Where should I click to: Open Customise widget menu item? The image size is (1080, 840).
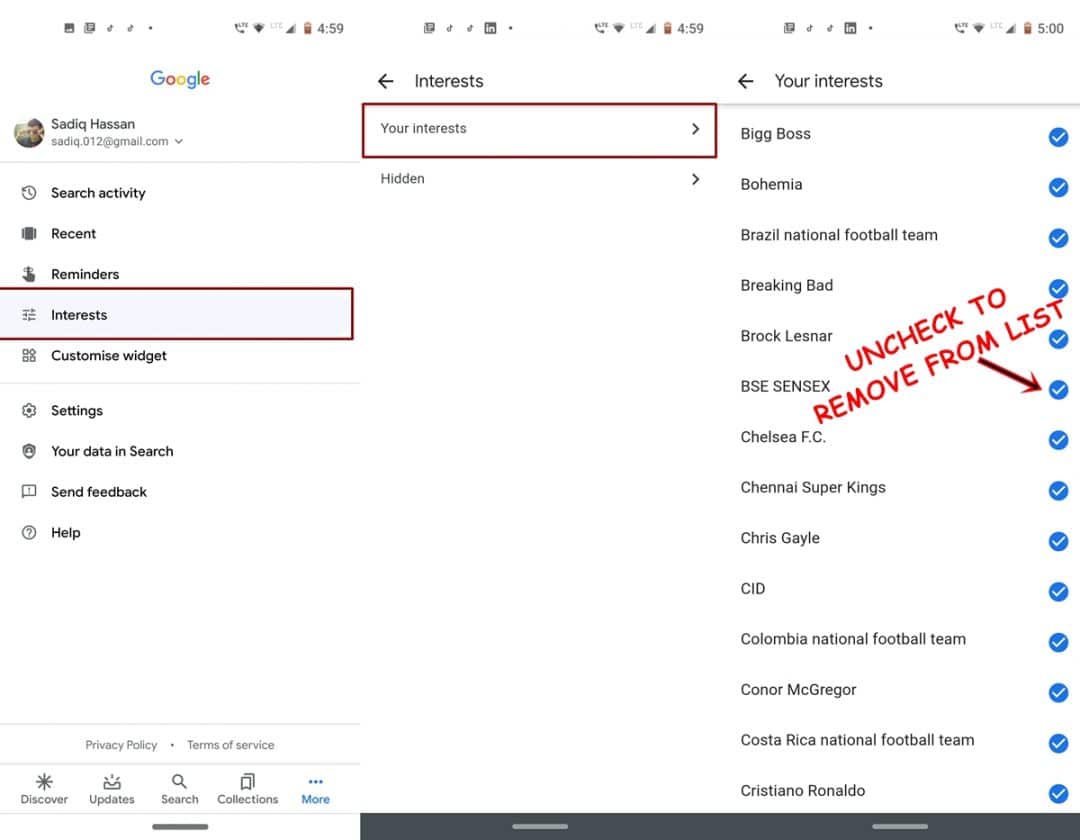(180, 355)
